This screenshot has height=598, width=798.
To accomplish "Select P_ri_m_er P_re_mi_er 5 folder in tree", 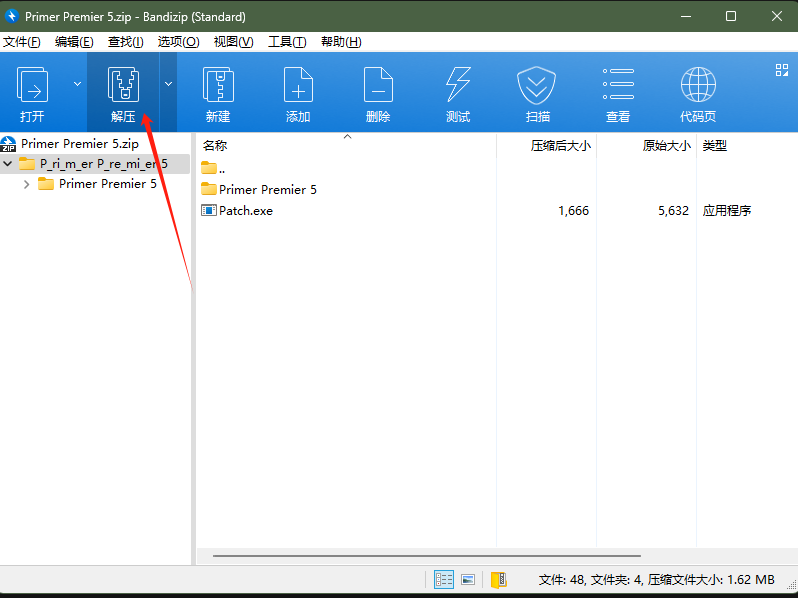I will [104, 164].
